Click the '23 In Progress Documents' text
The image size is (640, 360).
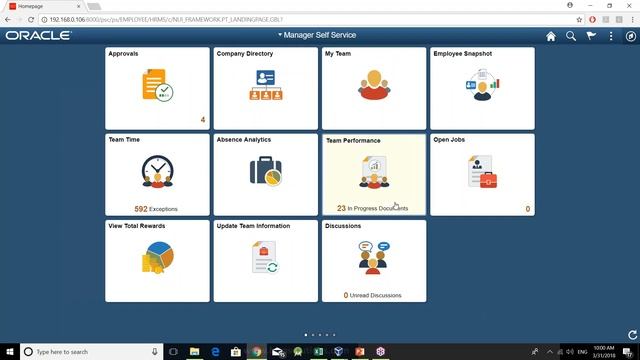(372, 208)
